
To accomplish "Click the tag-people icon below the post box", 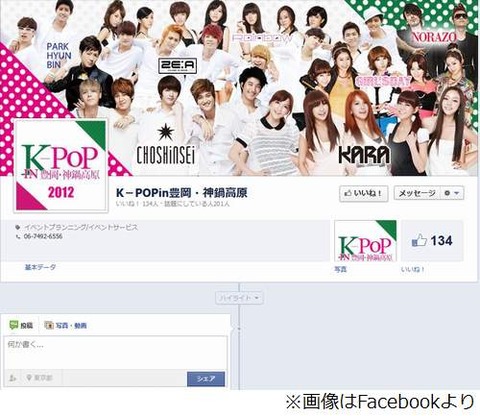I will [x=13, y=378].
